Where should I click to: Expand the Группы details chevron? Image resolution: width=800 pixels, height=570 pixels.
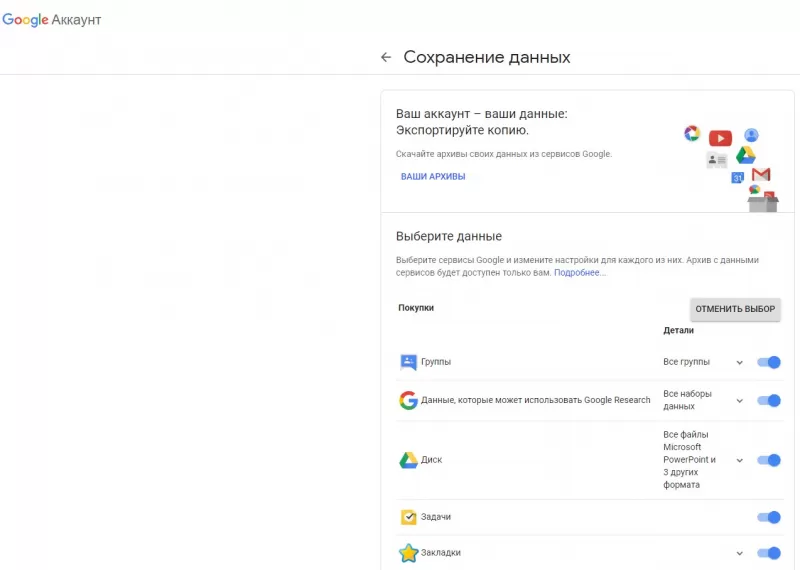740,363
